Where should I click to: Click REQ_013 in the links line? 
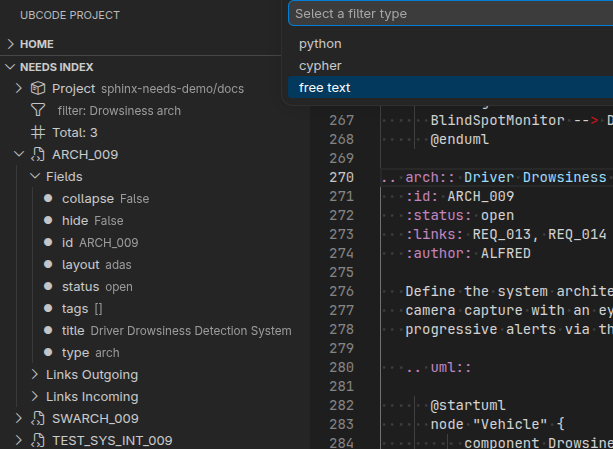pos(502,234)
